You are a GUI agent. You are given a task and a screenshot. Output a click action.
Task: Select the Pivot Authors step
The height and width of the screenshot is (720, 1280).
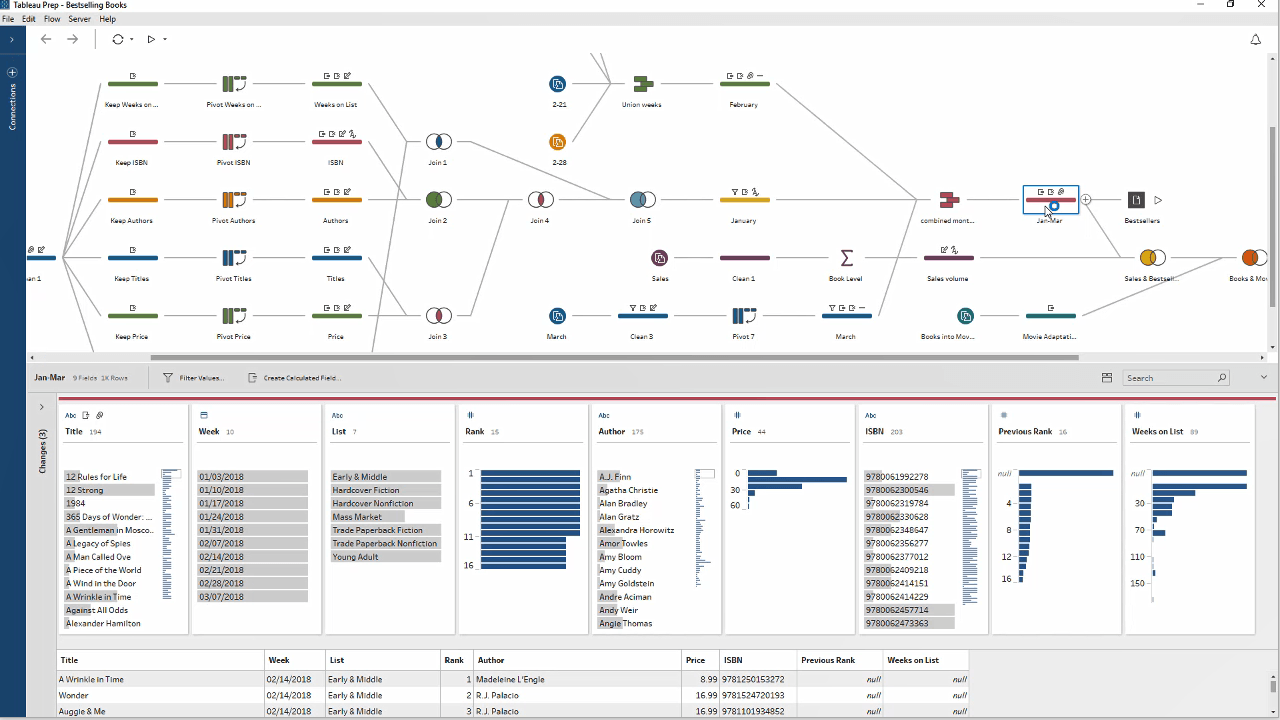(234, 200)
